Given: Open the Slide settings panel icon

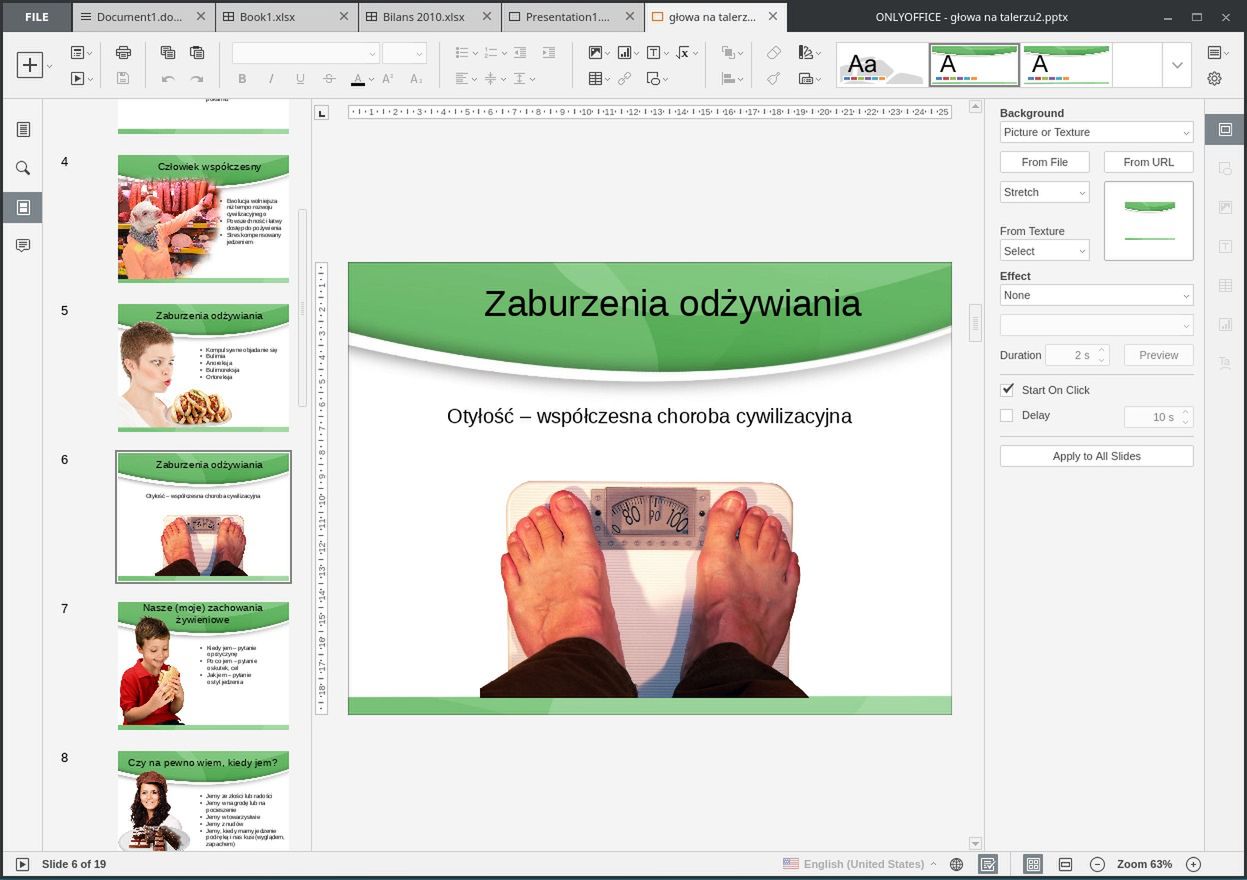Looking at the screenshot, I should (1224, 129).
